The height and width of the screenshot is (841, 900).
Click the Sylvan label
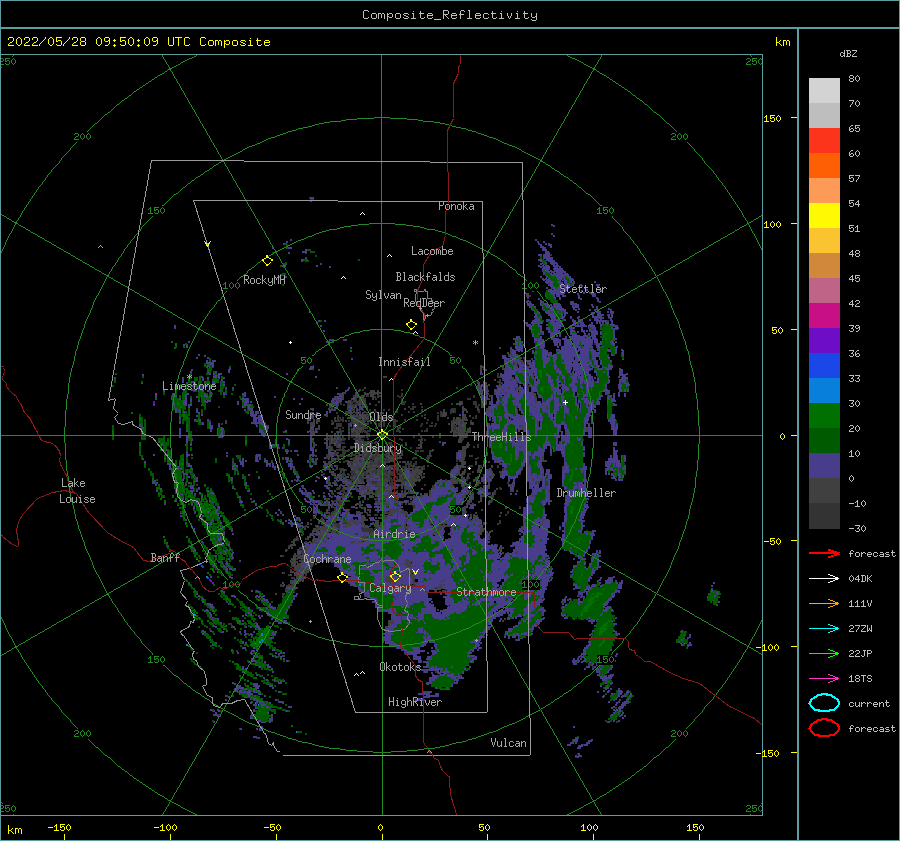(x=383, y=295)
